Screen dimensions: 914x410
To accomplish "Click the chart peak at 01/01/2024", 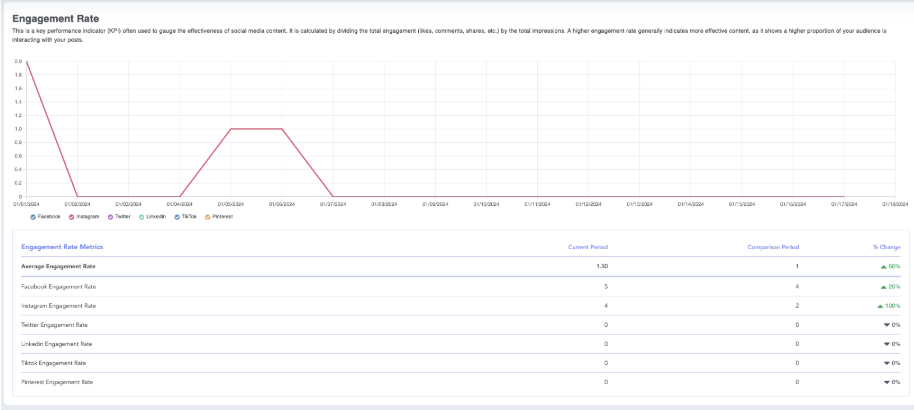I will point(26,62).
